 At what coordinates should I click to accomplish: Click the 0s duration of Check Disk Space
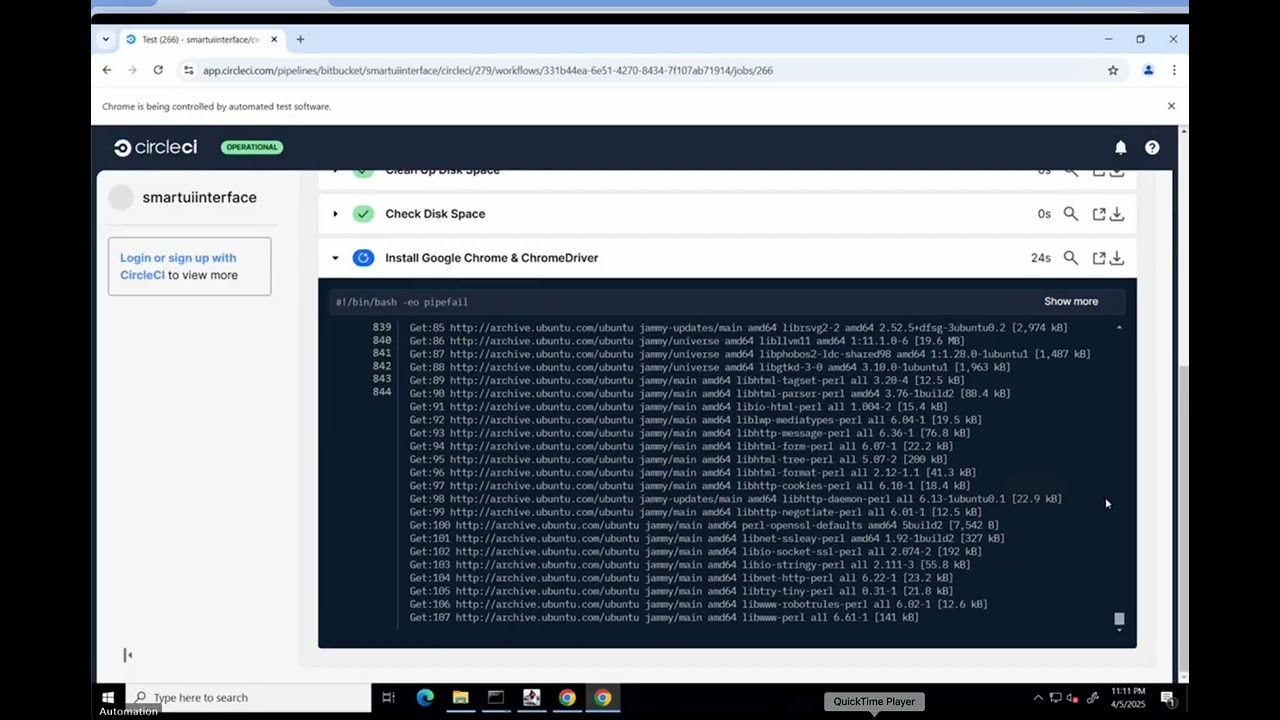[1044, 214]
